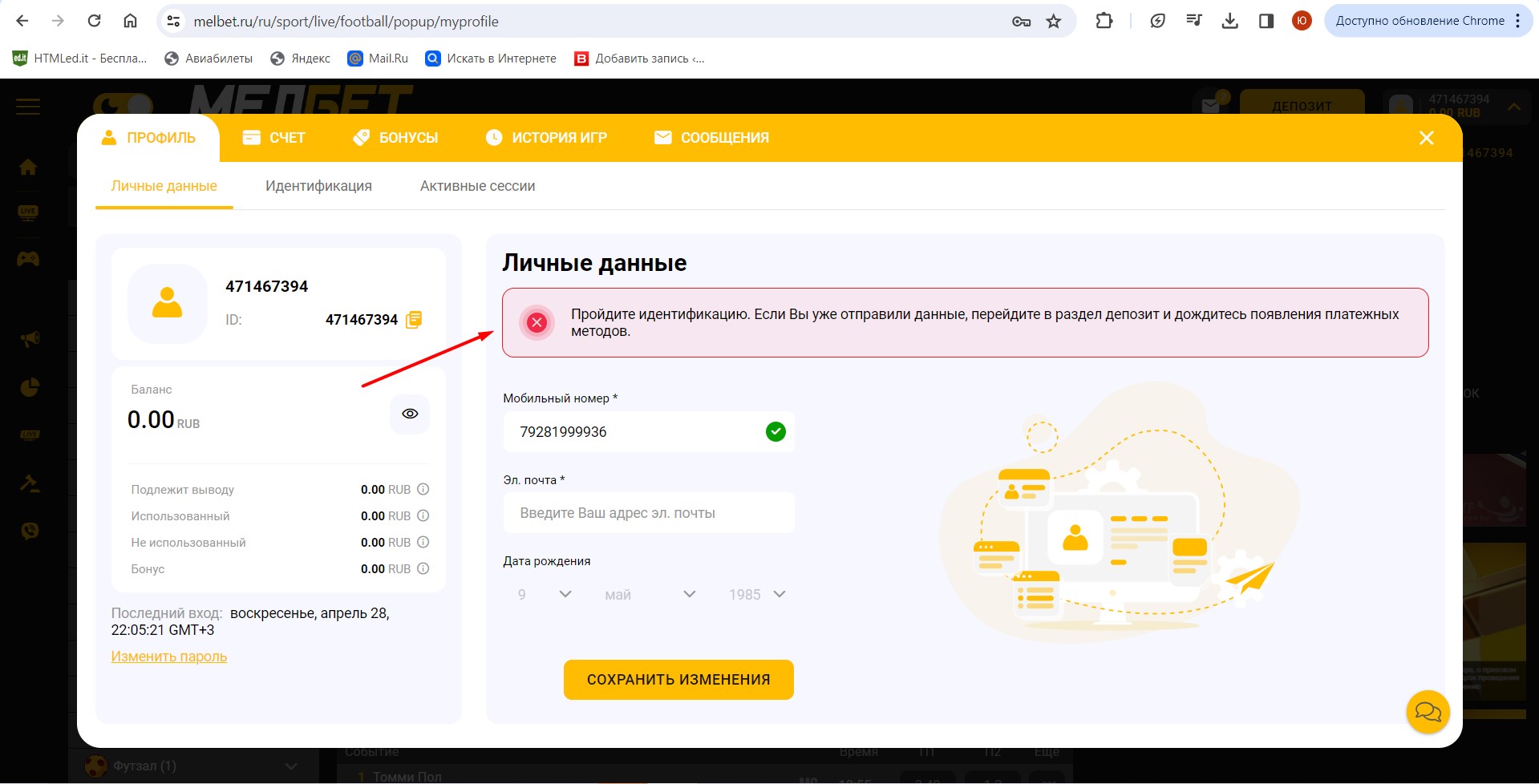Open Chrome extensions puzzle icon

[1104, 22]
